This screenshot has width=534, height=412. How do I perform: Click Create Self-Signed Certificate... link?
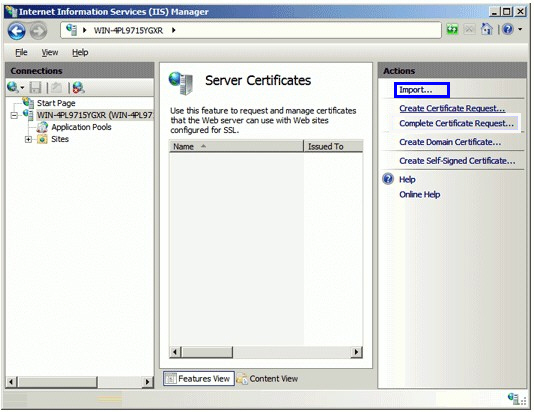[x=457, y=161]
